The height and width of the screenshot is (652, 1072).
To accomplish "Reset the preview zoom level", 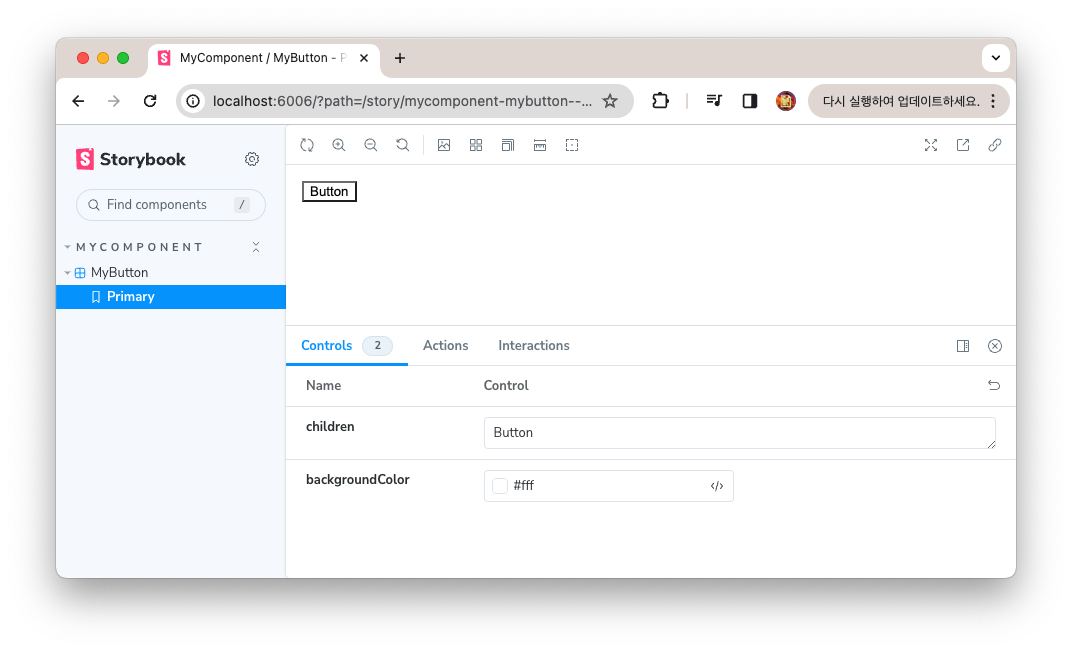I will tap(403, 145).
